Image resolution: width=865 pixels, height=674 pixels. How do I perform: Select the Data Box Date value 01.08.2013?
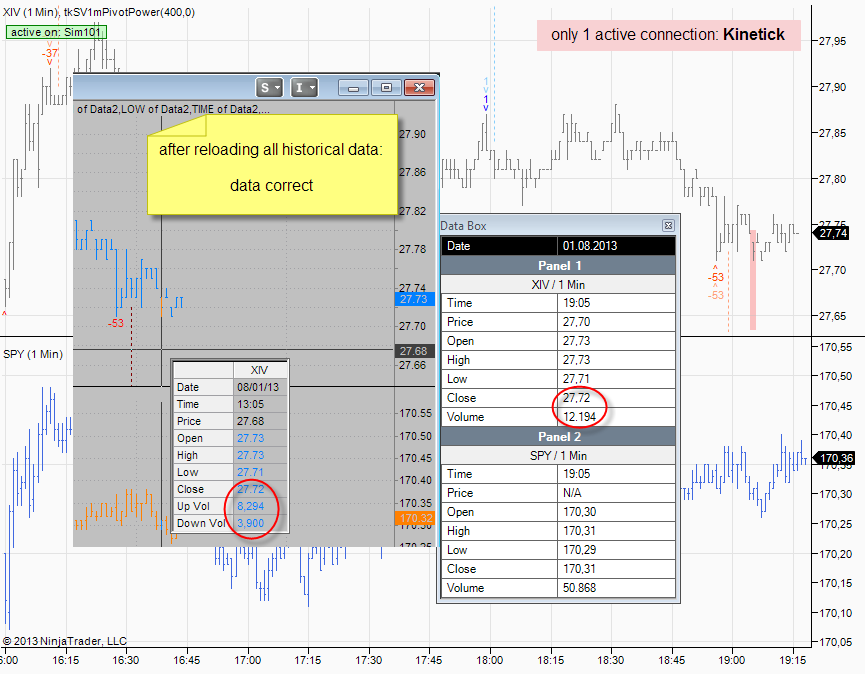pos(616,246)
